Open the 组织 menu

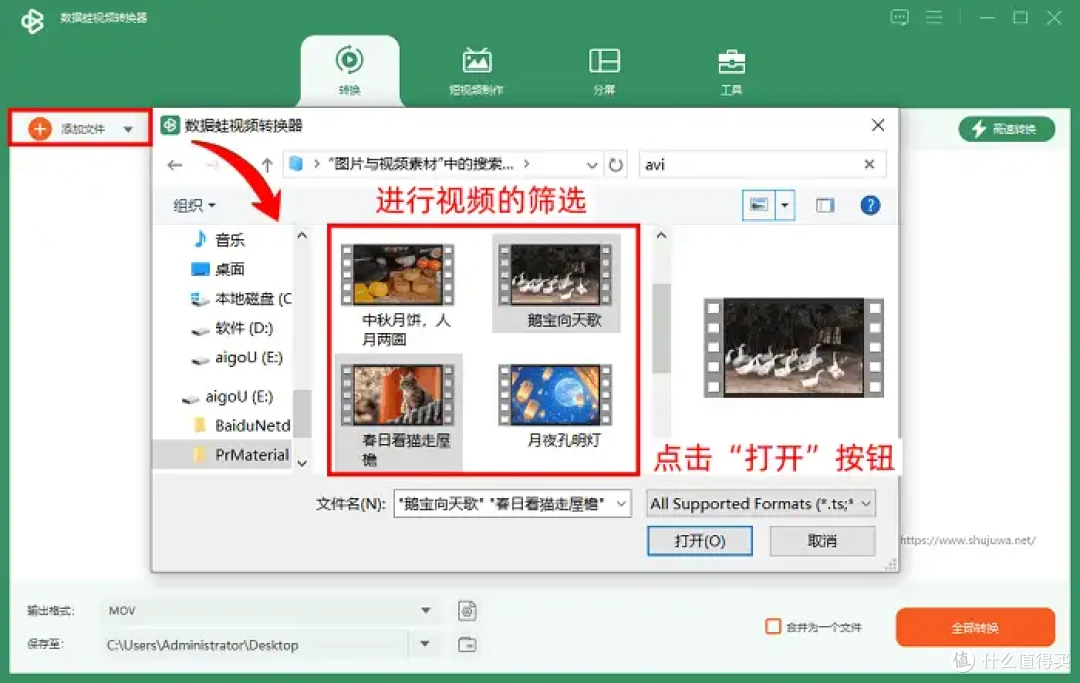tap(194, 205)
